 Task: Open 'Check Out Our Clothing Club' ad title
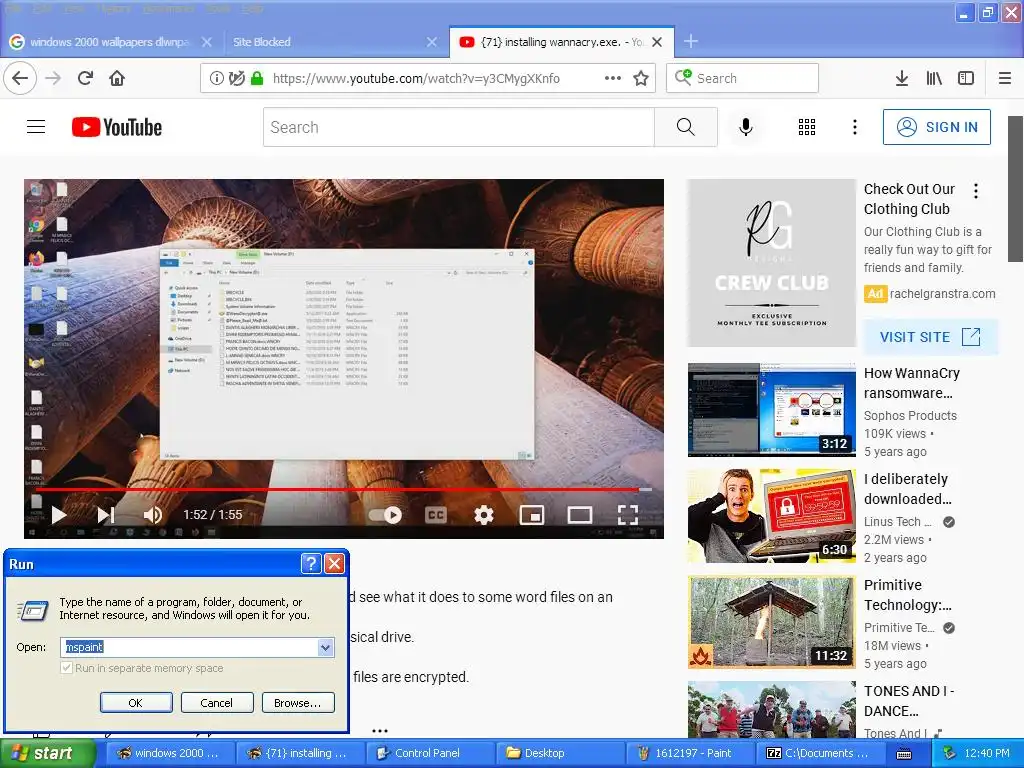(x=909, y=199)
